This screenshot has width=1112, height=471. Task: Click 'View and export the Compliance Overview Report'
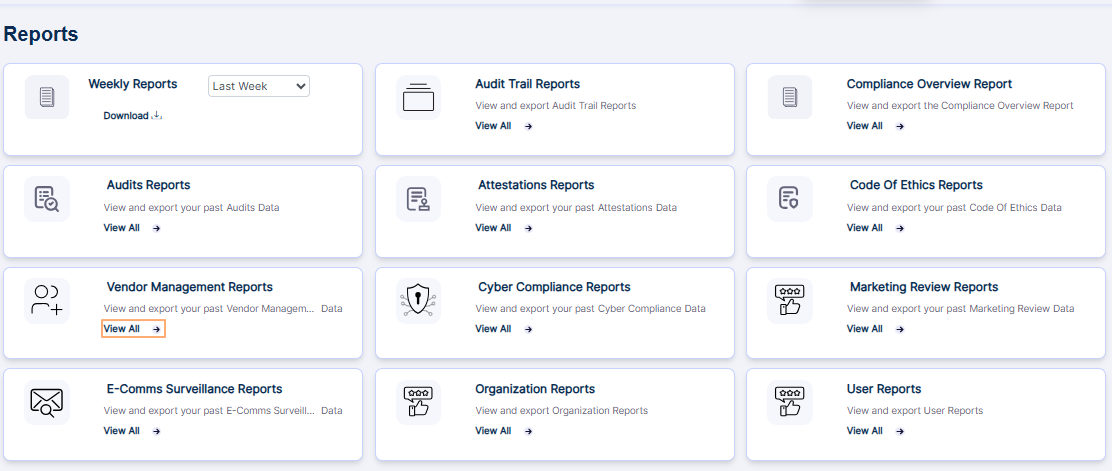960,106
